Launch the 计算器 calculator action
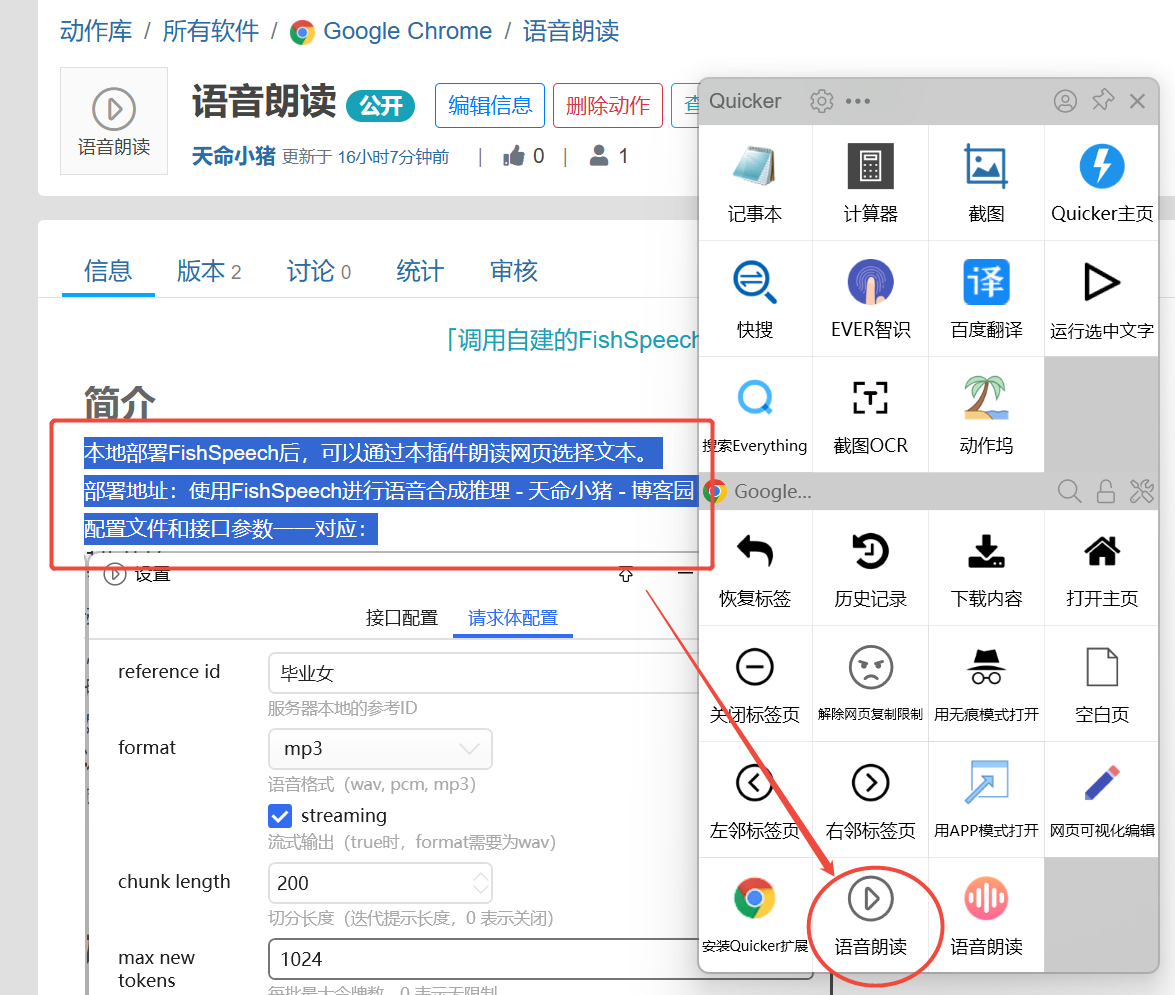The height and width of the screenshot is (995, 1175). click(x=870, y=183)
